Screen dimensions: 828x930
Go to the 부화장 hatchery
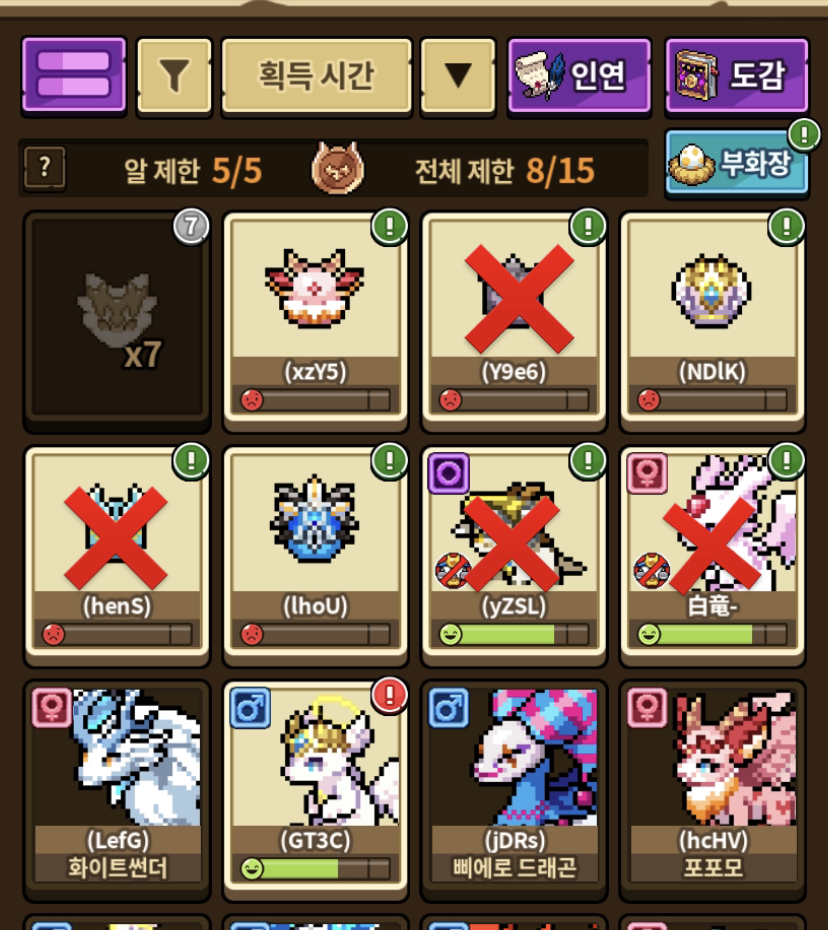[x=737, y=163]
